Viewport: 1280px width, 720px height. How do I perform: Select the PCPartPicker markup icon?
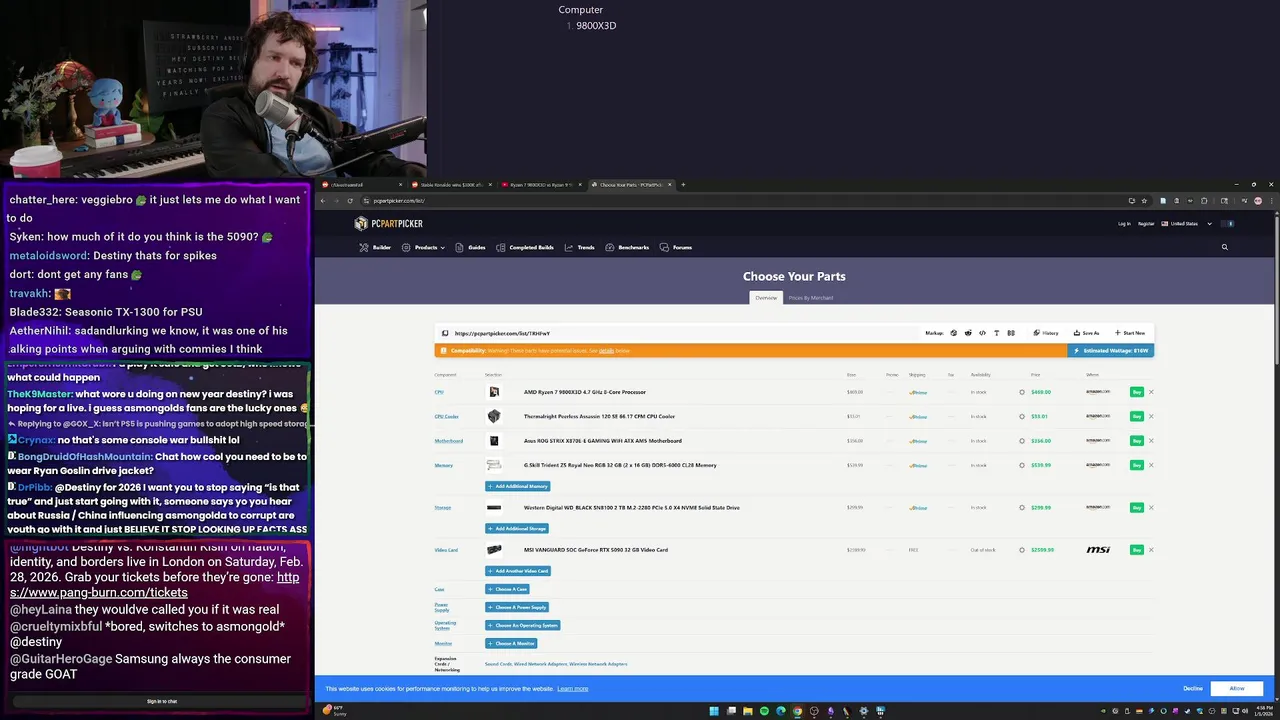click(x=953, y=333)
